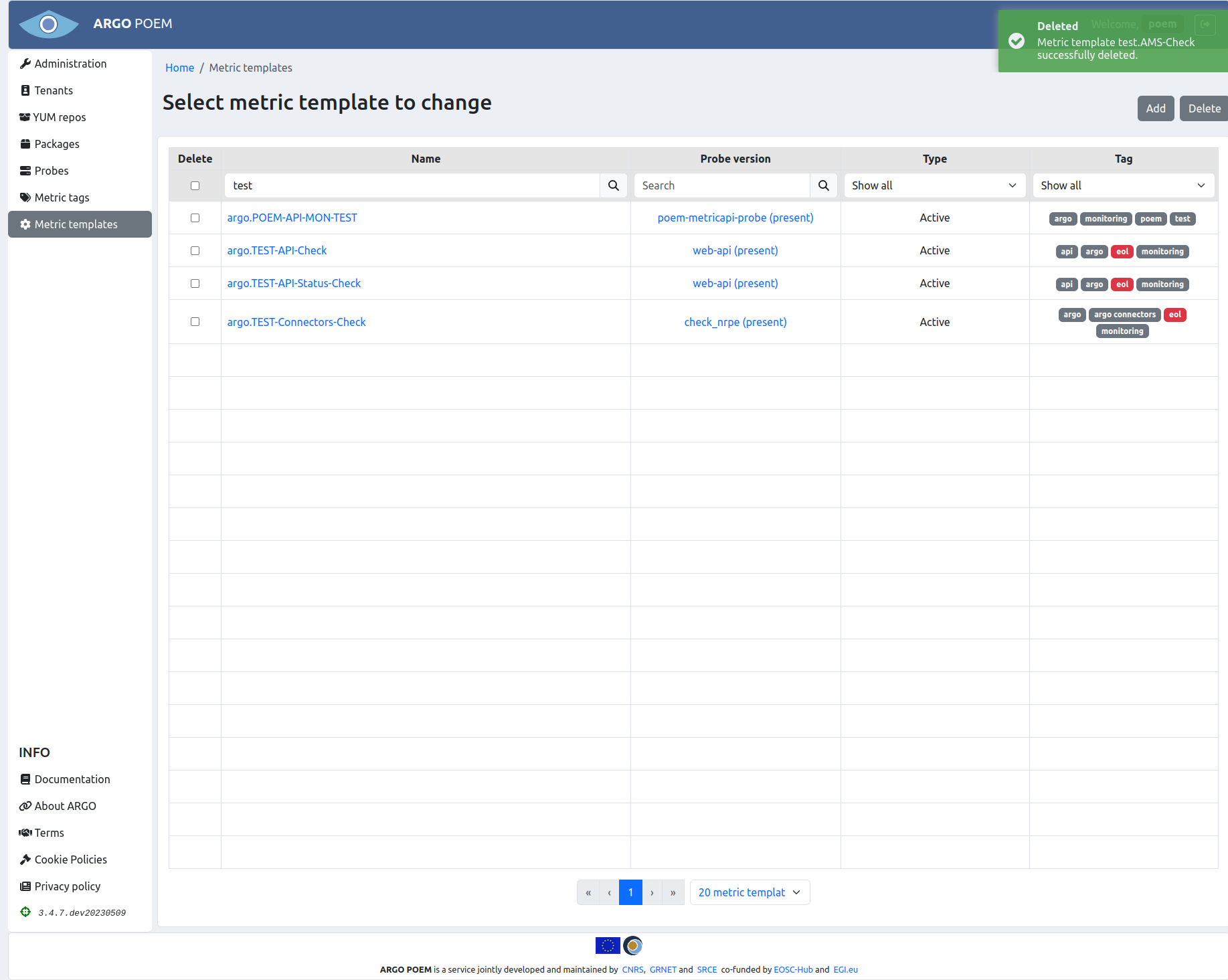The width and height of the screenshot is (1228, 980).
Task: Click the Add button
Action: coord(1156,108)
